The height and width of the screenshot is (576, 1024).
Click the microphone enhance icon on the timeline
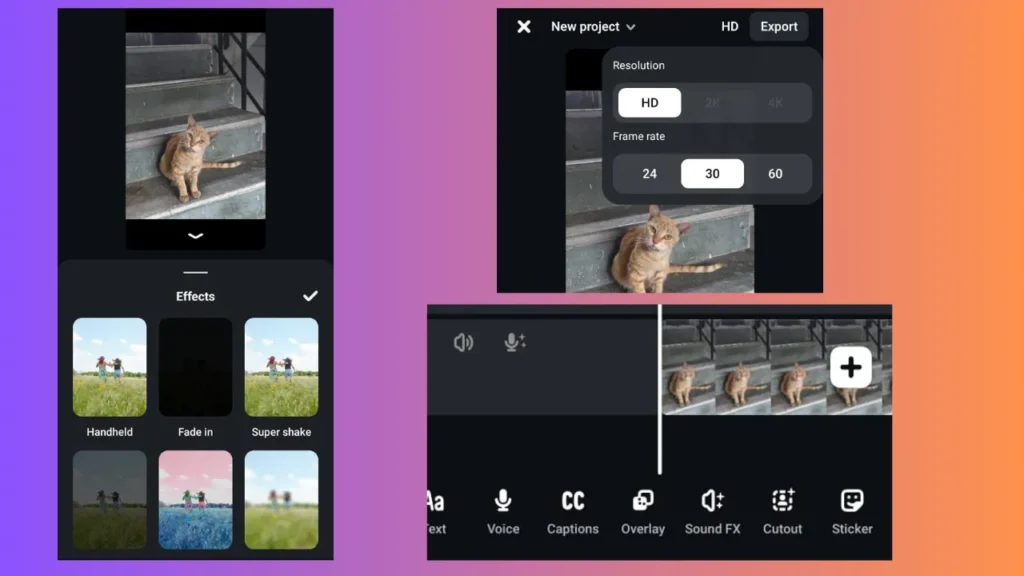[515, 343]
